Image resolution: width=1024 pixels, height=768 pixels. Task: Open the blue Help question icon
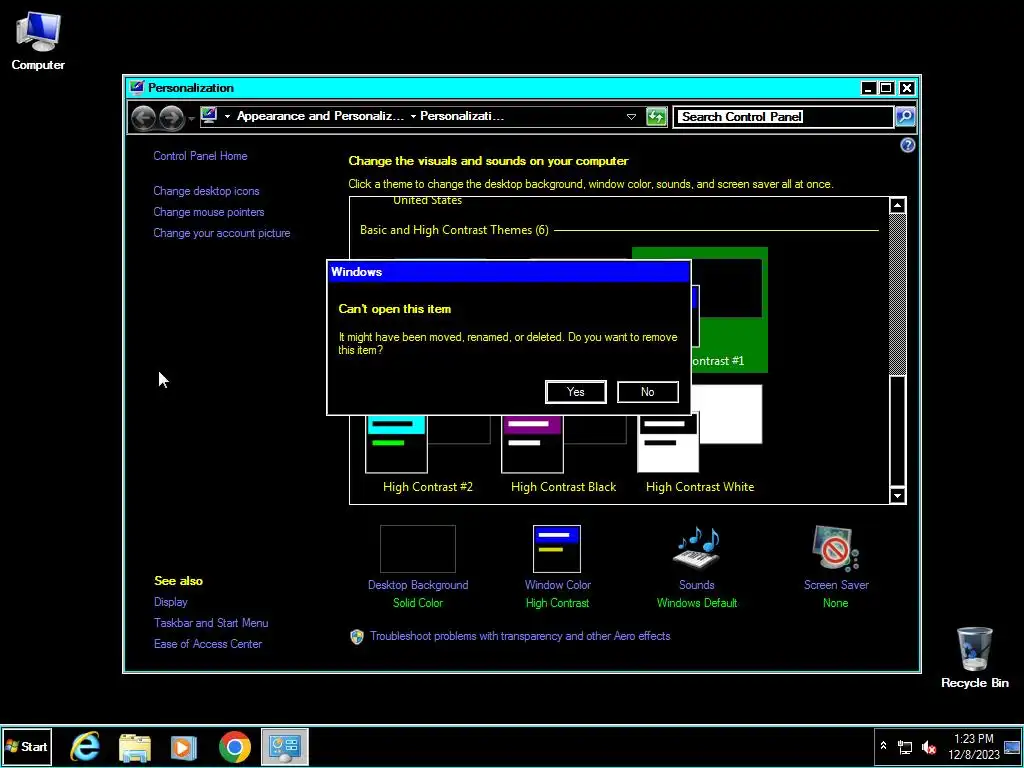point(907,145)
